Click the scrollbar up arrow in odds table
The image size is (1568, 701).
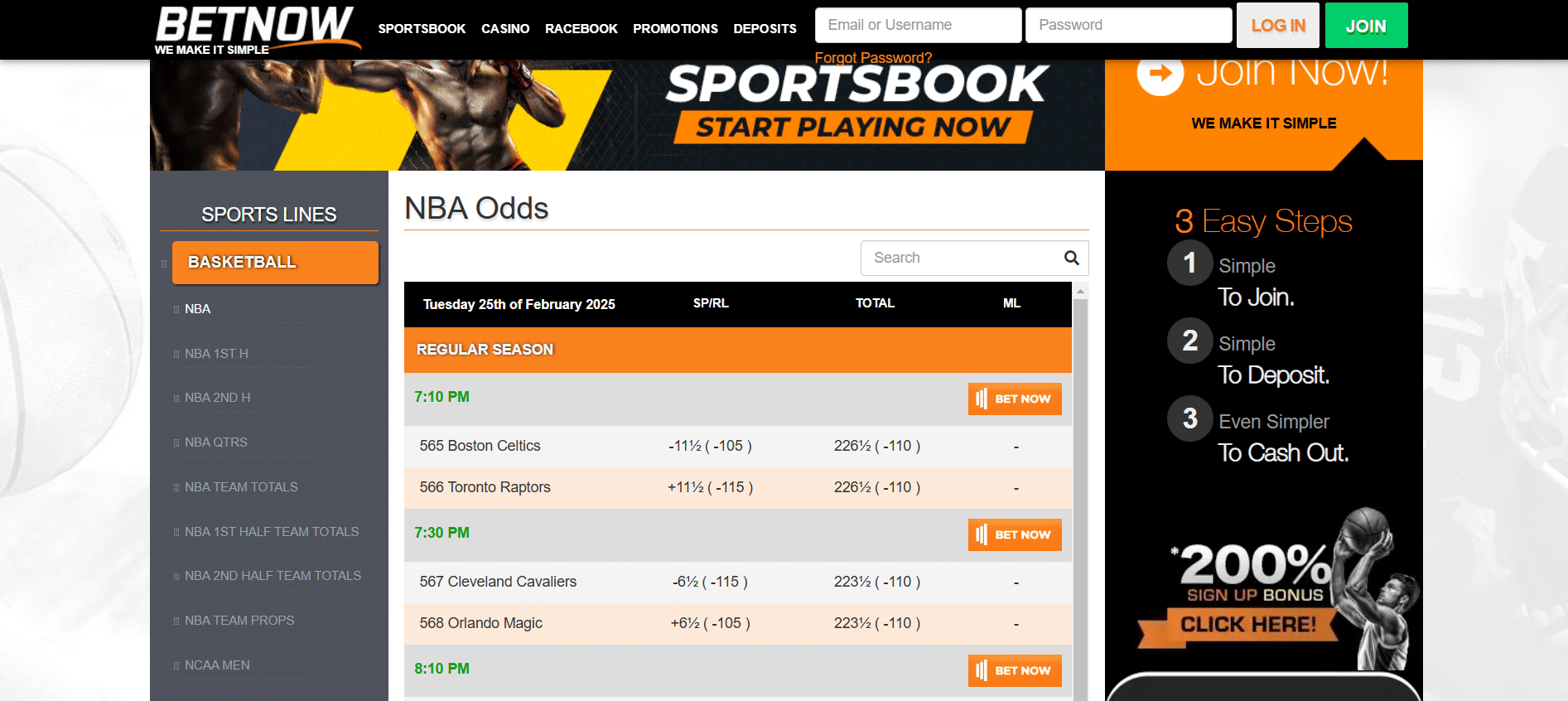point(1080,291)
